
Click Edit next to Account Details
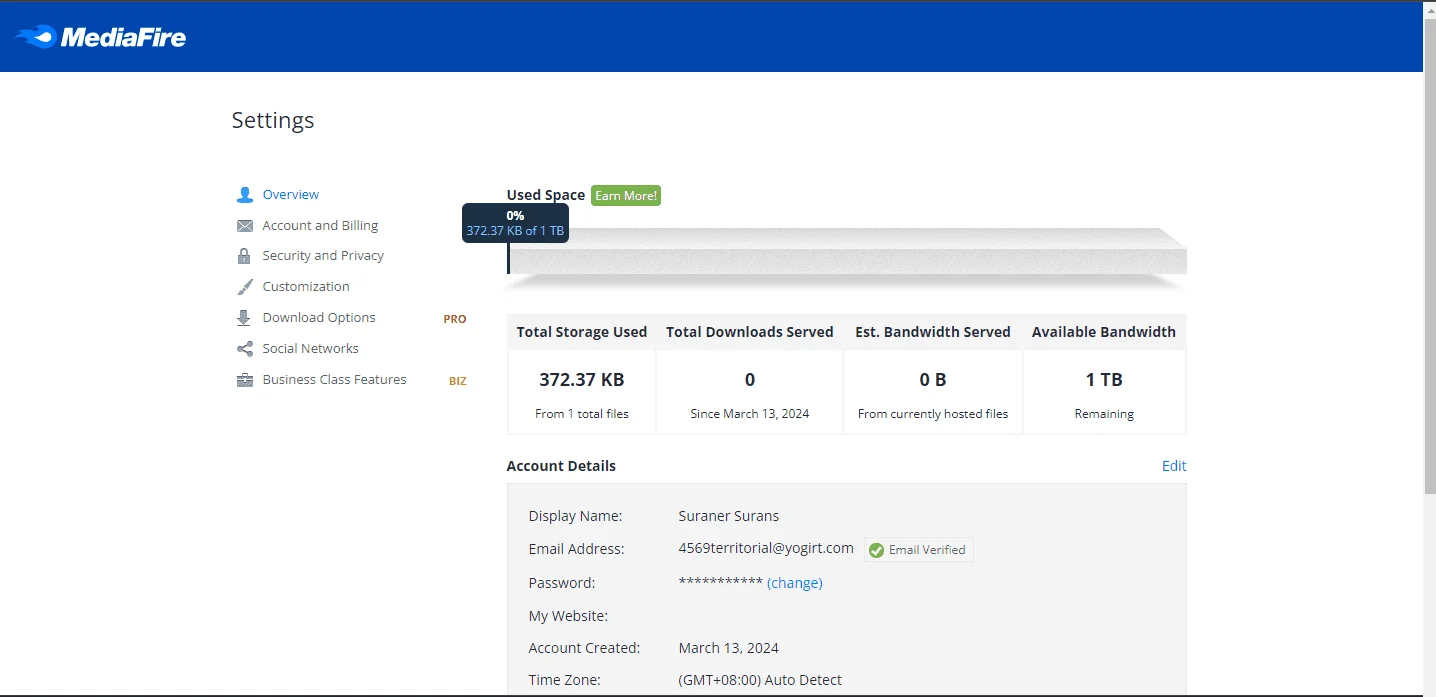click(1174, 466)
